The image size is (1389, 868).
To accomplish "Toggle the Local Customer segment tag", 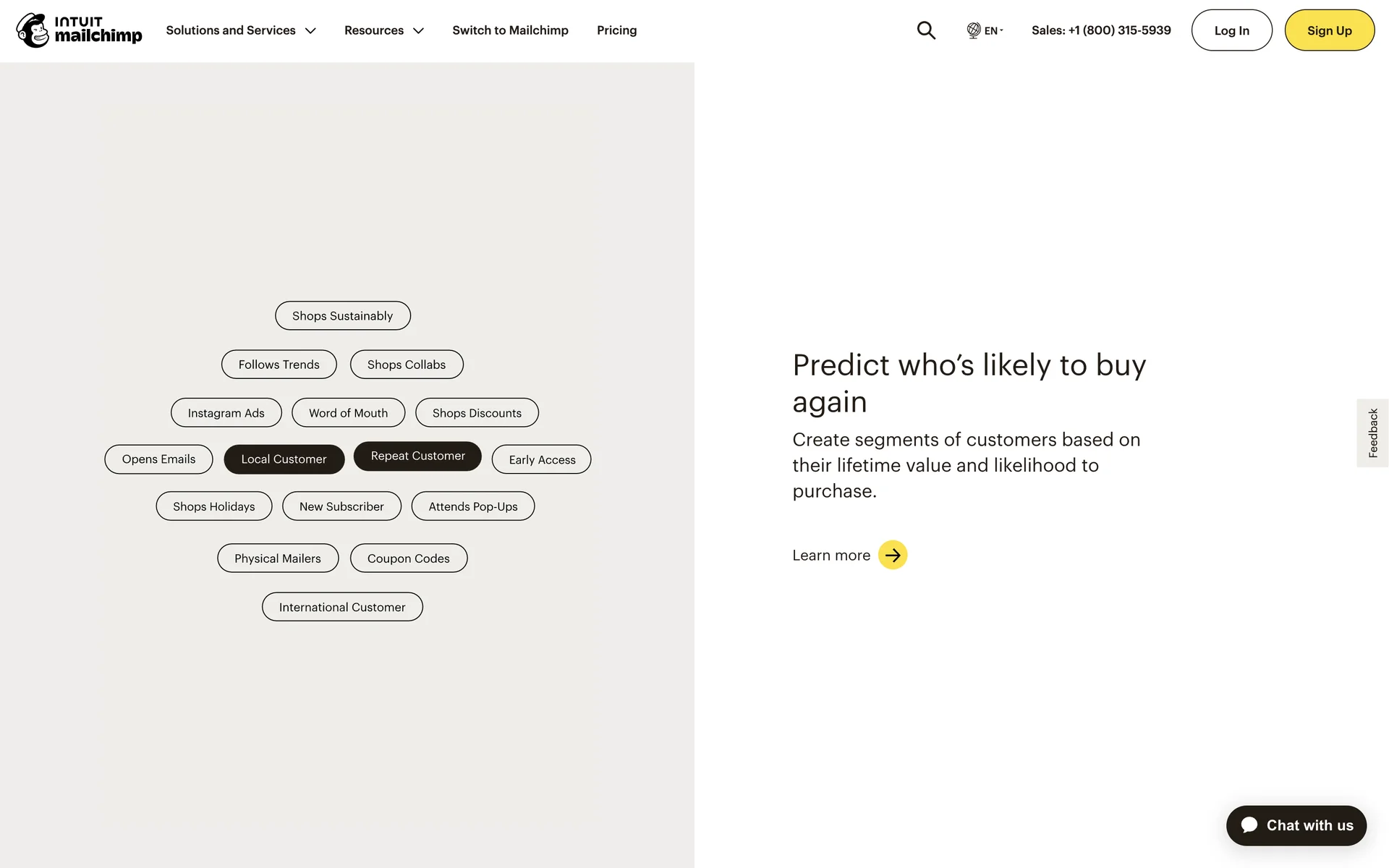I will tap(284, 459).
